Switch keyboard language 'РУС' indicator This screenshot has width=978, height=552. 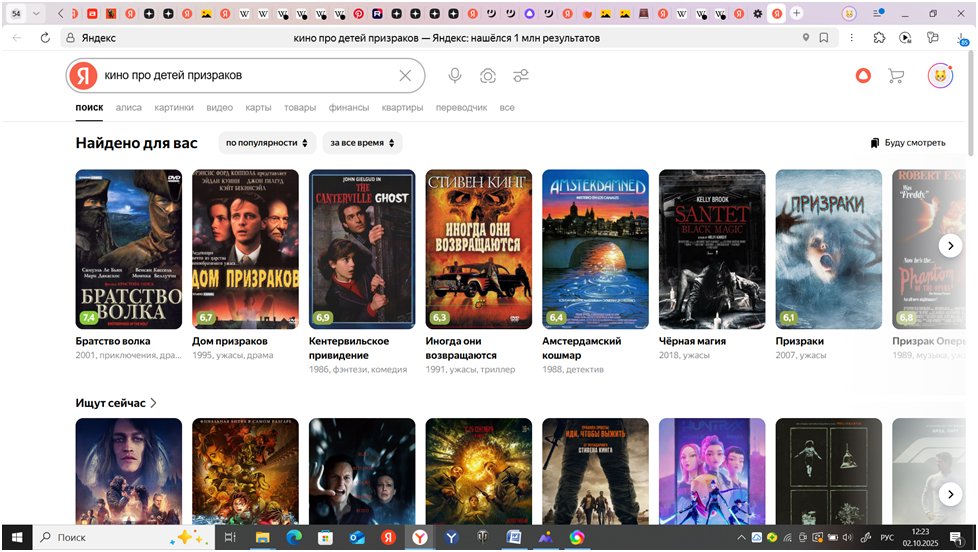point(887,537)
